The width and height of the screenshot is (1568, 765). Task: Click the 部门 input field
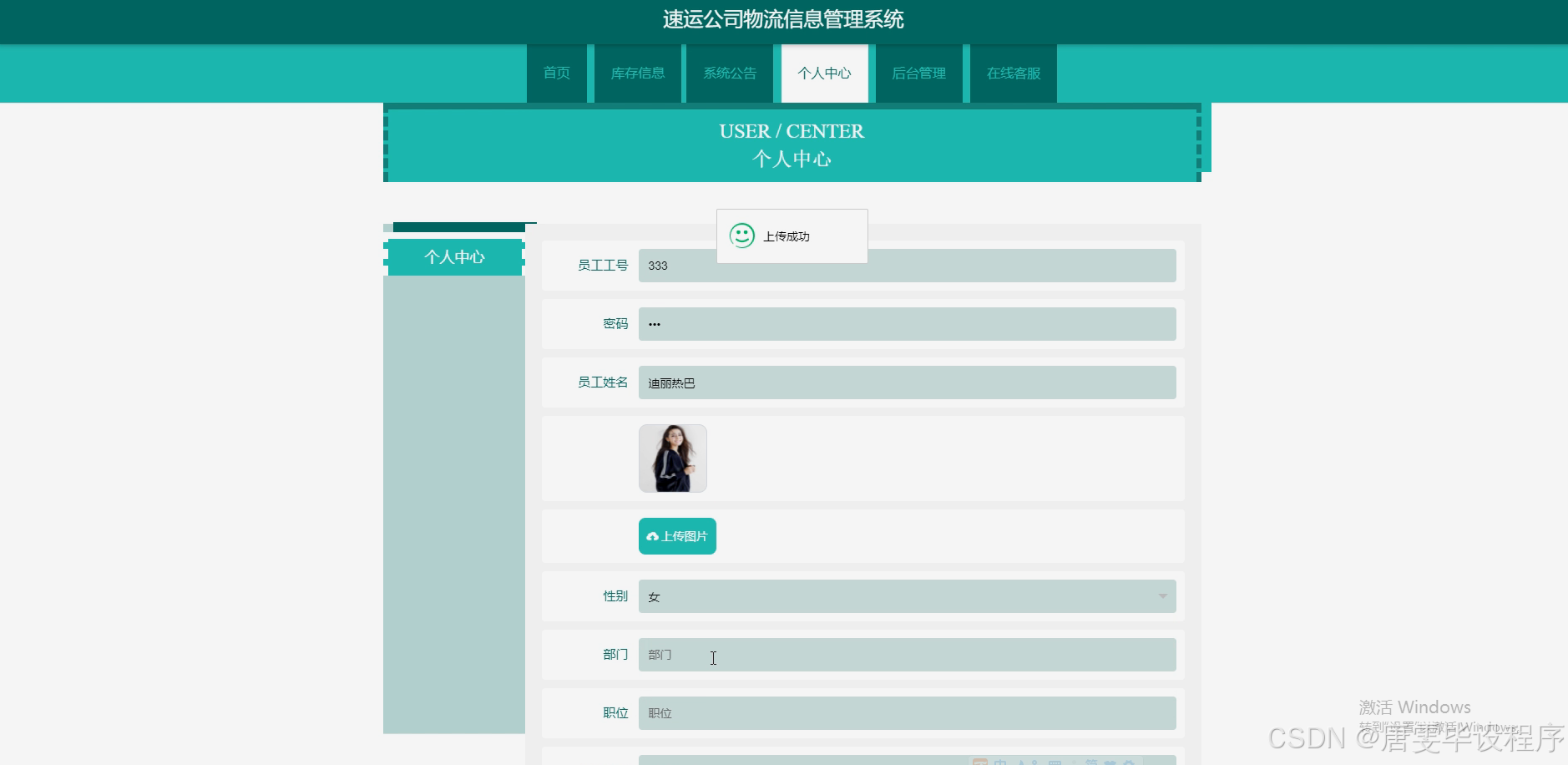907,655
